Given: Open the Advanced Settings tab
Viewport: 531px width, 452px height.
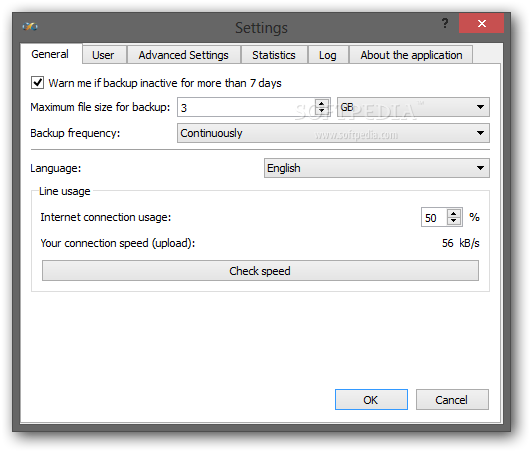Looking at the screenshot, I should [x=184, y=55].
